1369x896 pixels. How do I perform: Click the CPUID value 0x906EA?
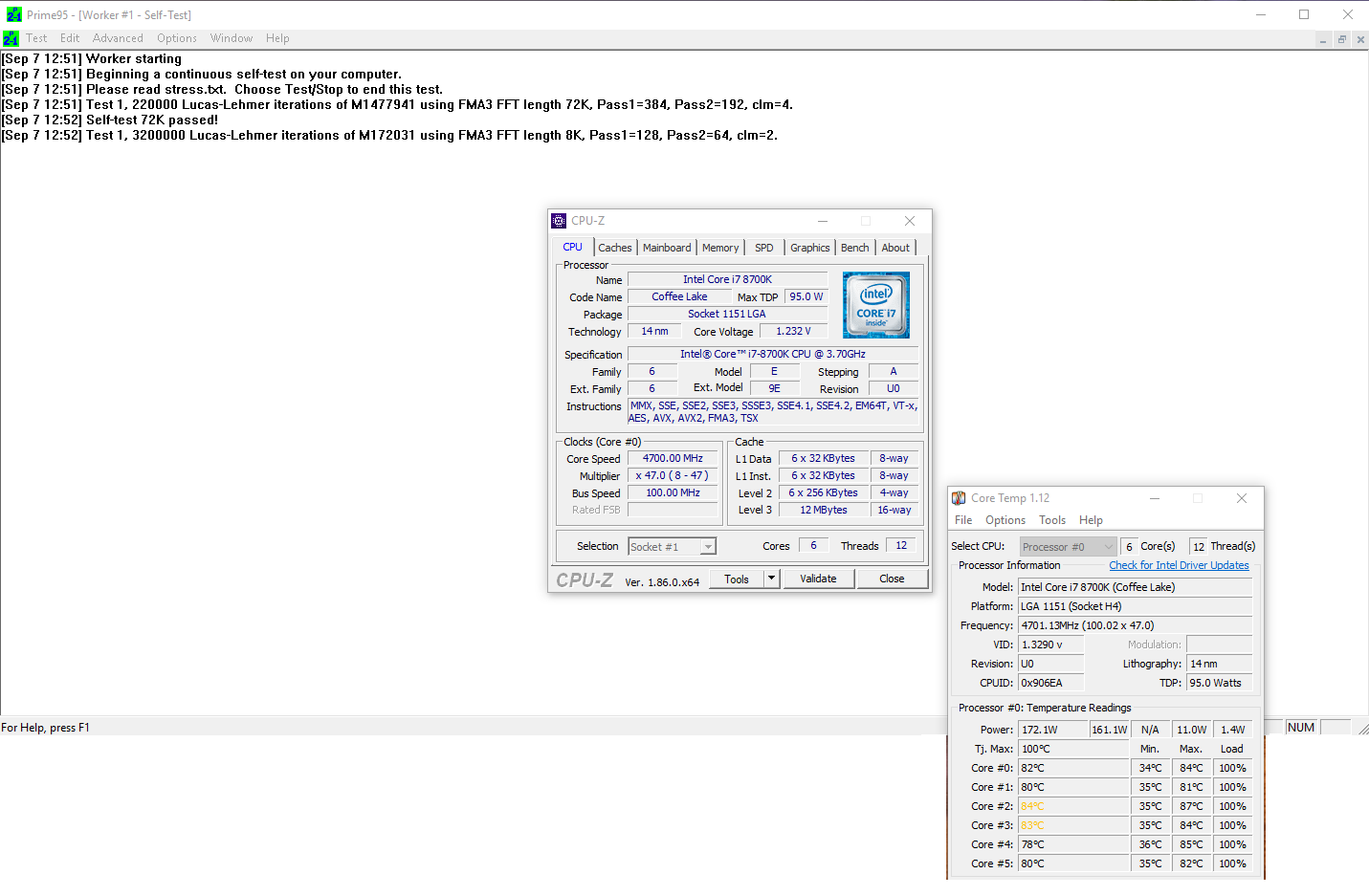[1051, 683]
